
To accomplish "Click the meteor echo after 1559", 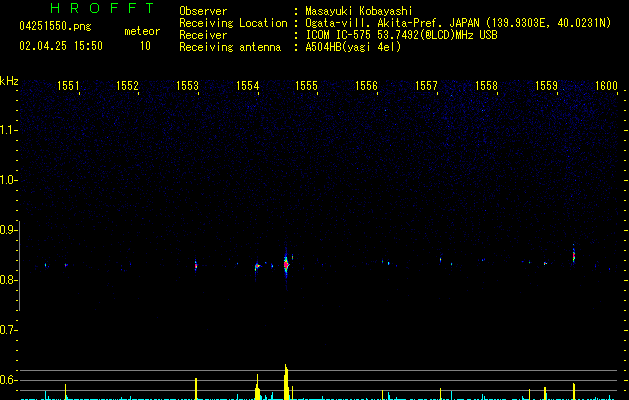I will tap(574, 255).
